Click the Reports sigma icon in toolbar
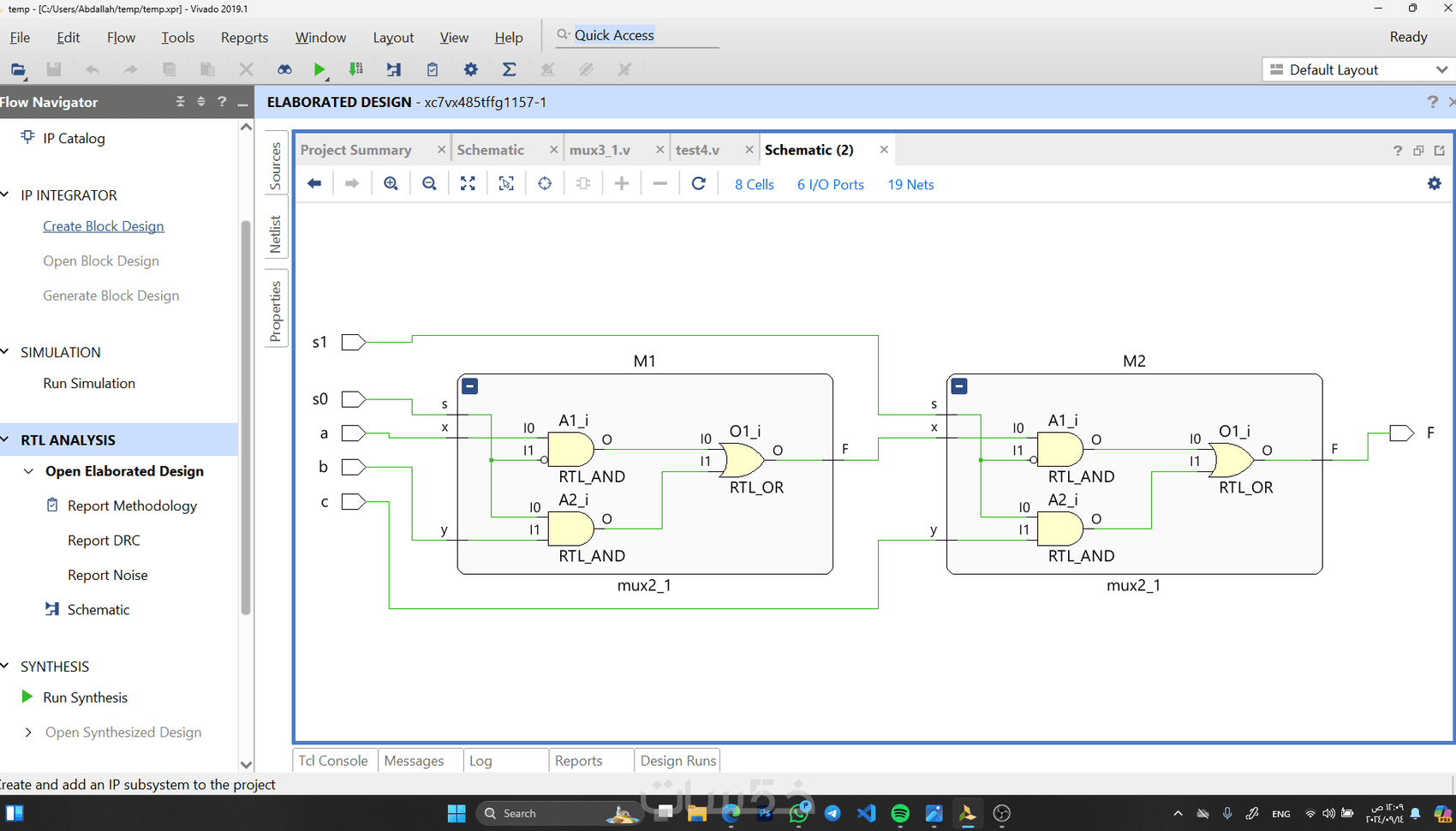Image resolution: width=1456 pixels, height=831 pixels. pos(509,69)
